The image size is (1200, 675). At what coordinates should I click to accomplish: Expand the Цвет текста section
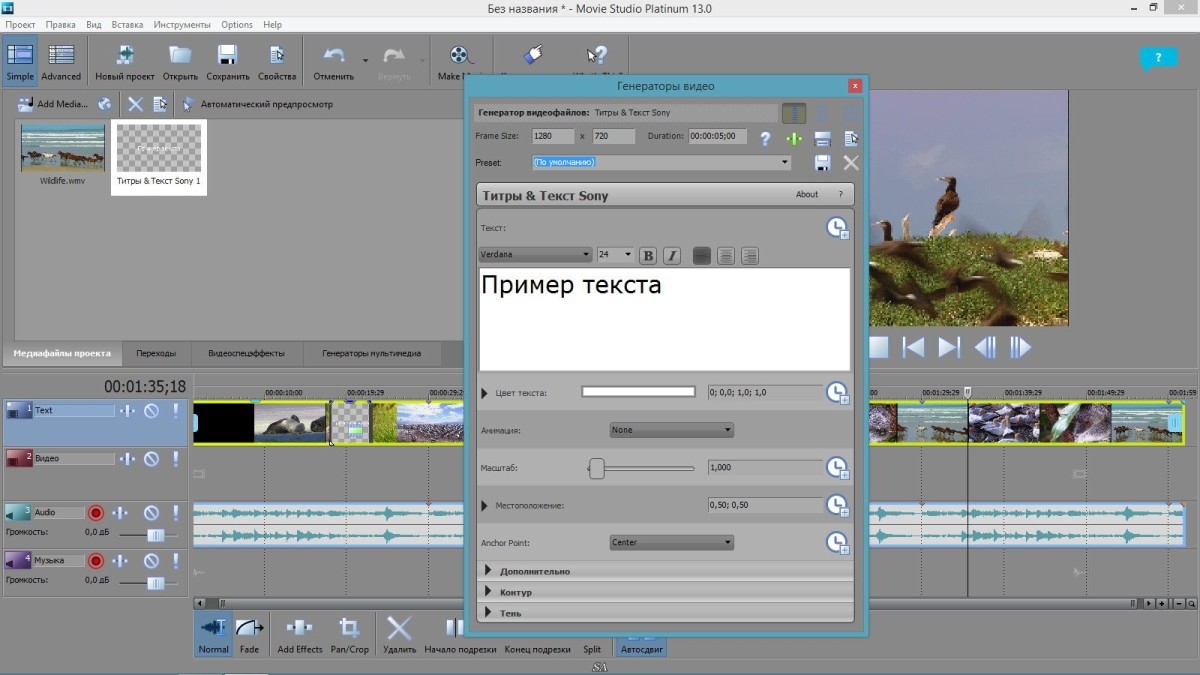tap(485, 393)
